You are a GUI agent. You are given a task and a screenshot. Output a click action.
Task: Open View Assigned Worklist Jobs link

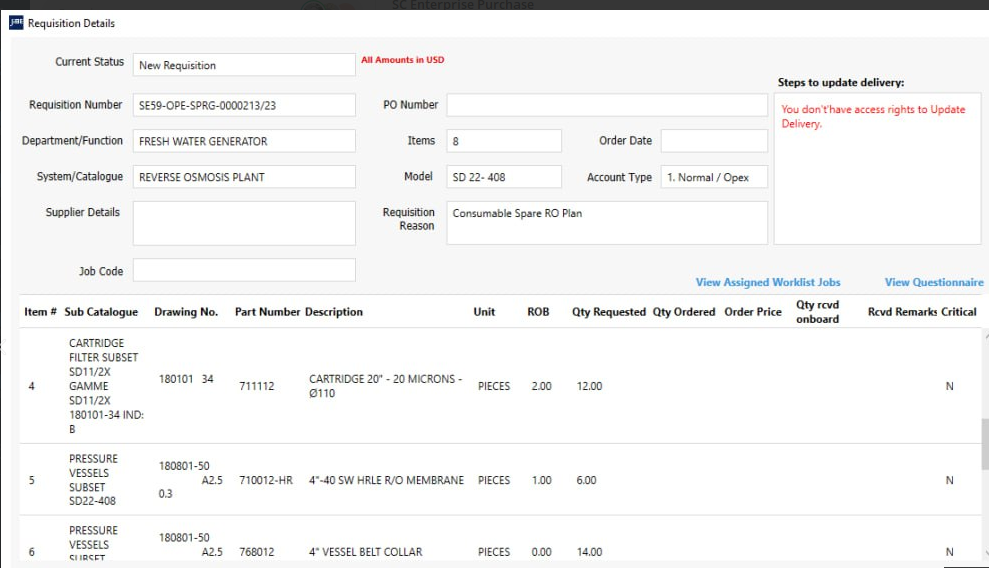point(767,283)
